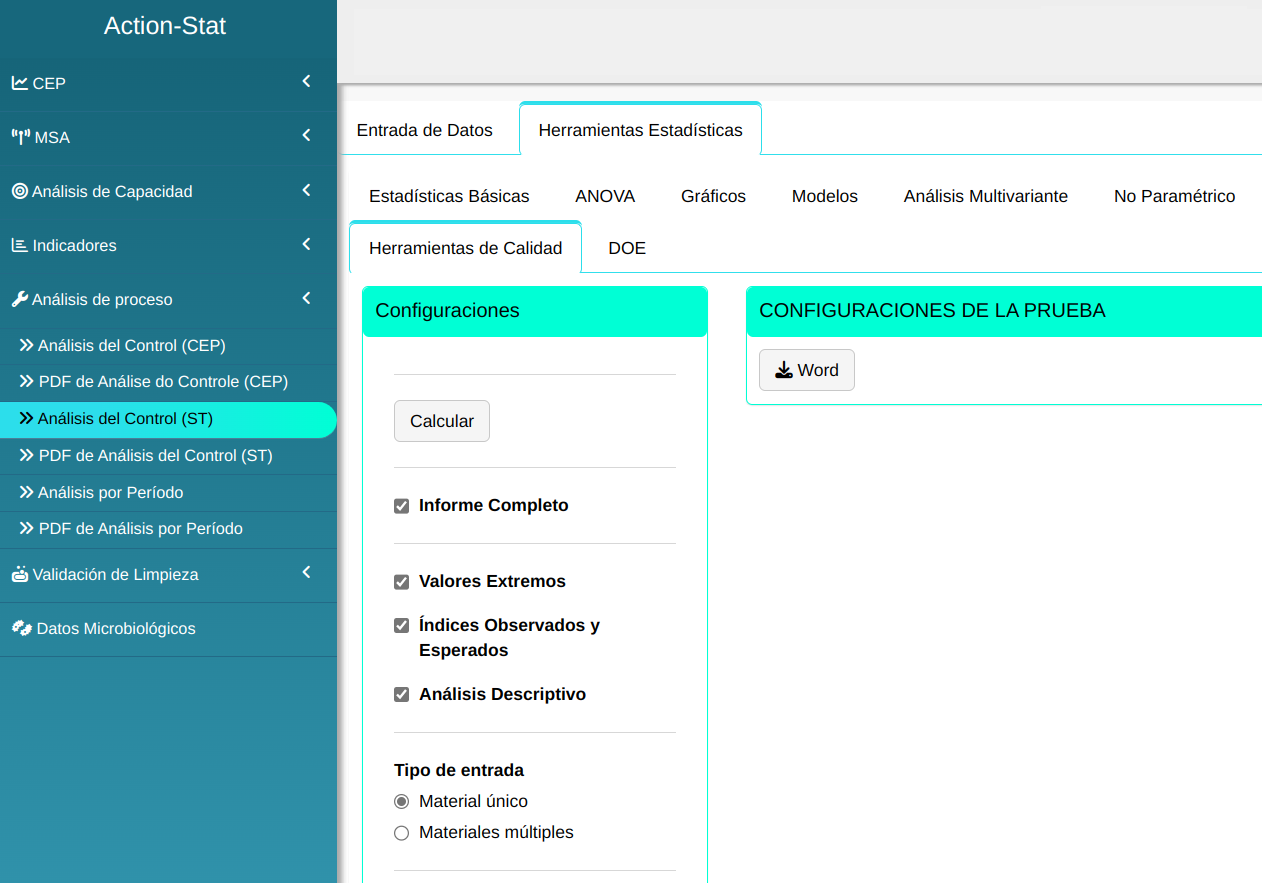Viewport: 1262px width, 883px height.
Task: Toggle the Valores Extremos checkbox
Action: coord(402,582)
